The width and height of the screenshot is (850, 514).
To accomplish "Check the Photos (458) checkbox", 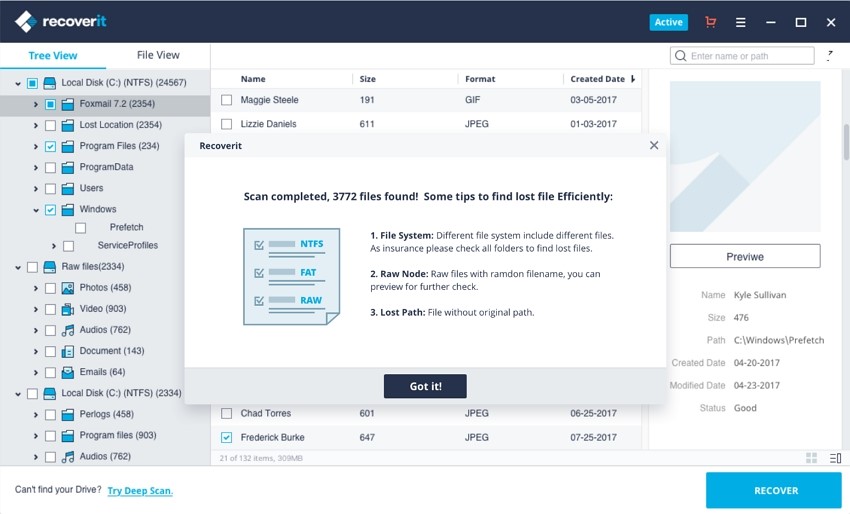I will click(x=50, y=288).
